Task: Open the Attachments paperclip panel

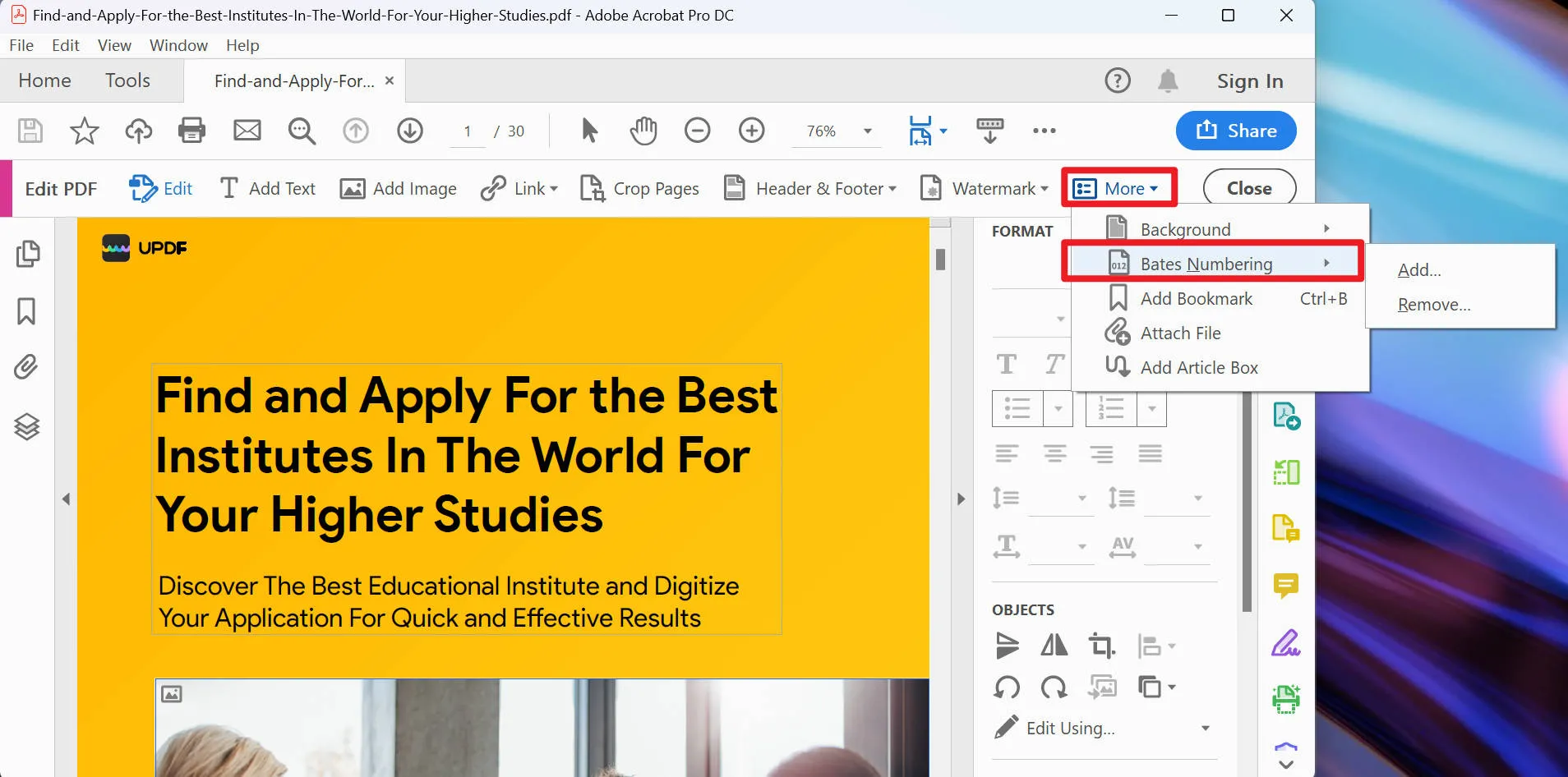Action: coord(26,367)
